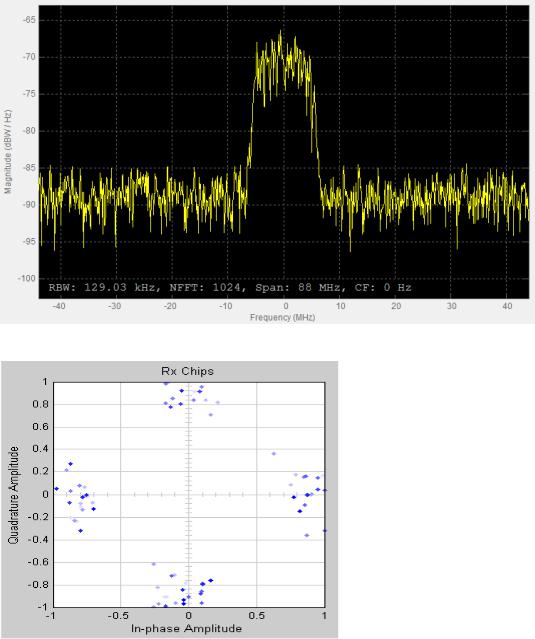Click the 0 MHz frequency tick label
This screenshot has height=639, width=535.
[x=286, y=306]
